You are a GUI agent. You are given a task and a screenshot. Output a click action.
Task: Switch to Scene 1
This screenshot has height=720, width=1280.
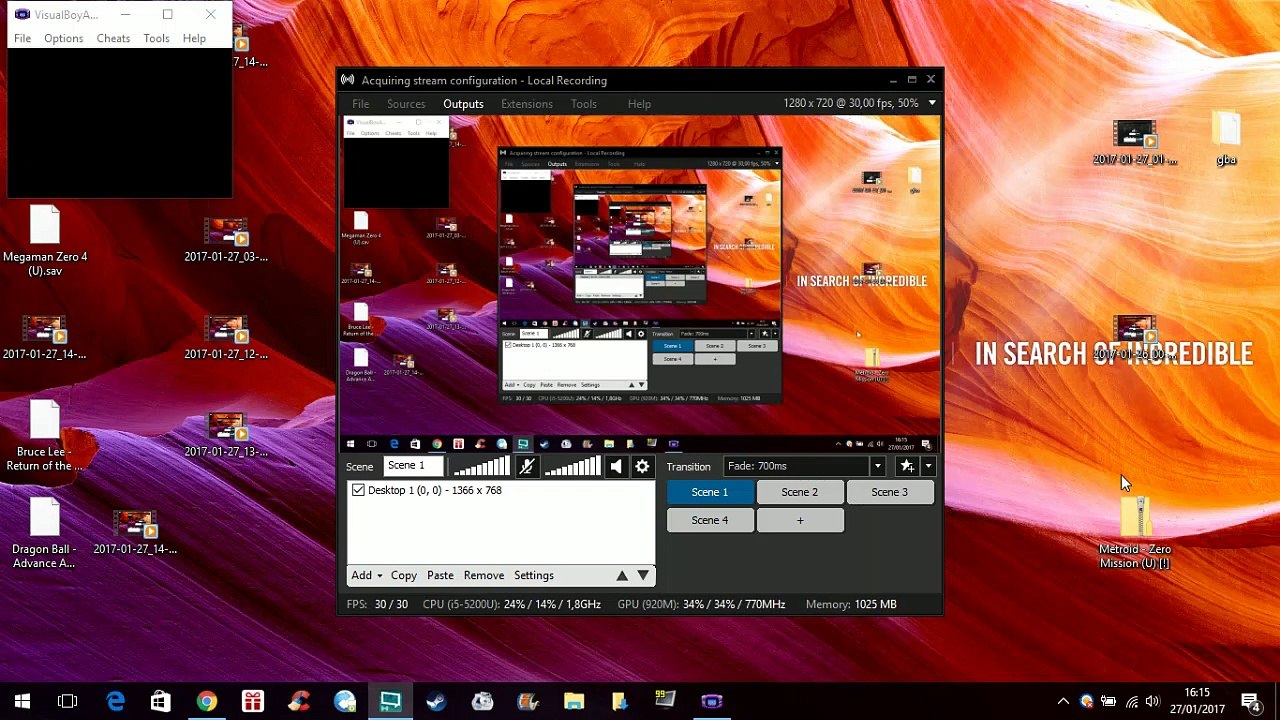point(710,492)
